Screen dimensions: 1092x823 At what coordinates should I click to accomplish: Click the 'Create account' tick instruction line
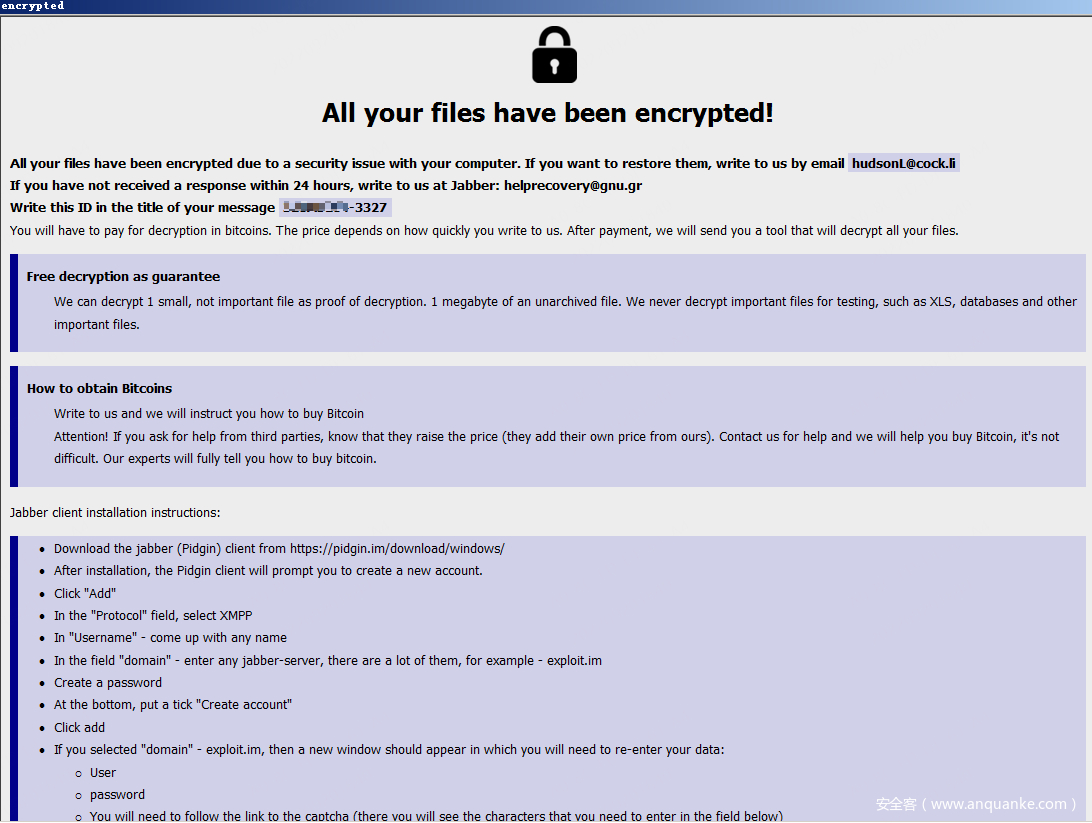point(173,705)
